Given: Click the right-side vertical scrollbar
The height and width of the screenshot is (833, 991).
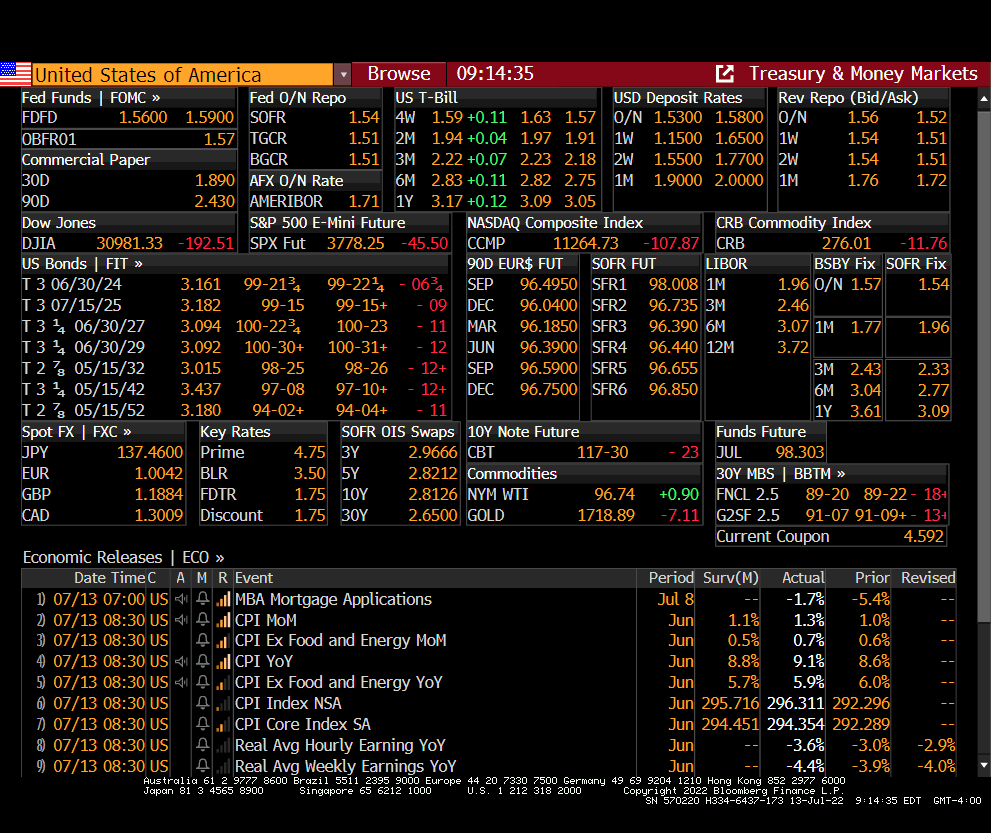Looking at the screenshot, I should coord(984,367).
